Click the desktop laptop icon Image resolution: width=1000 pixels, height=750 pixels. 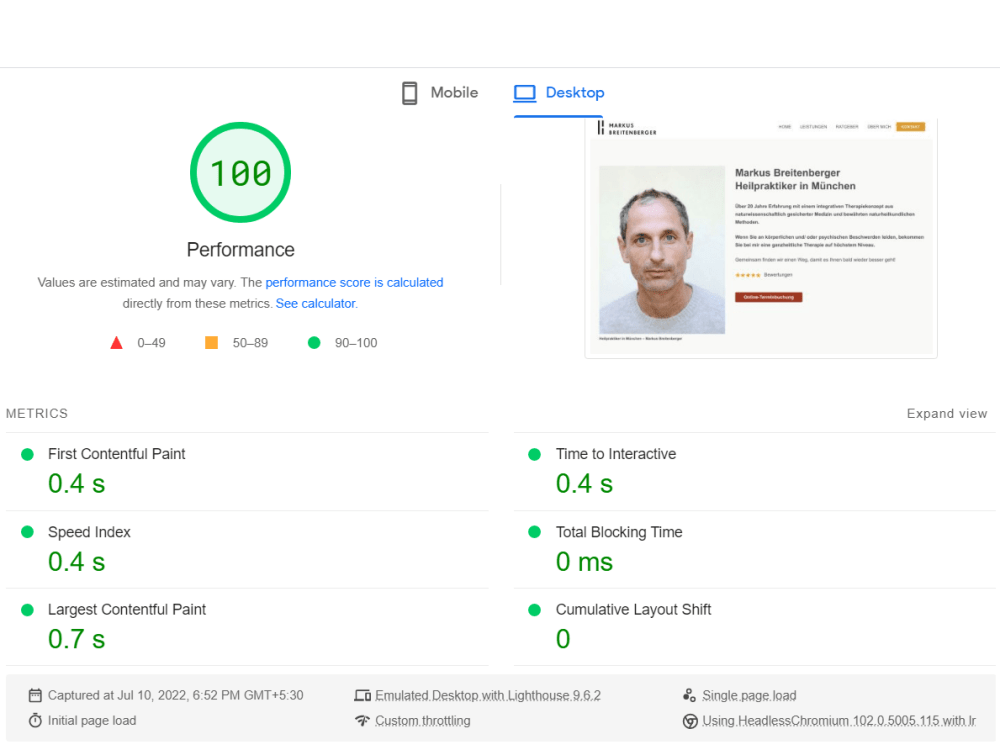pyautogui.click(x=525, y=93)
